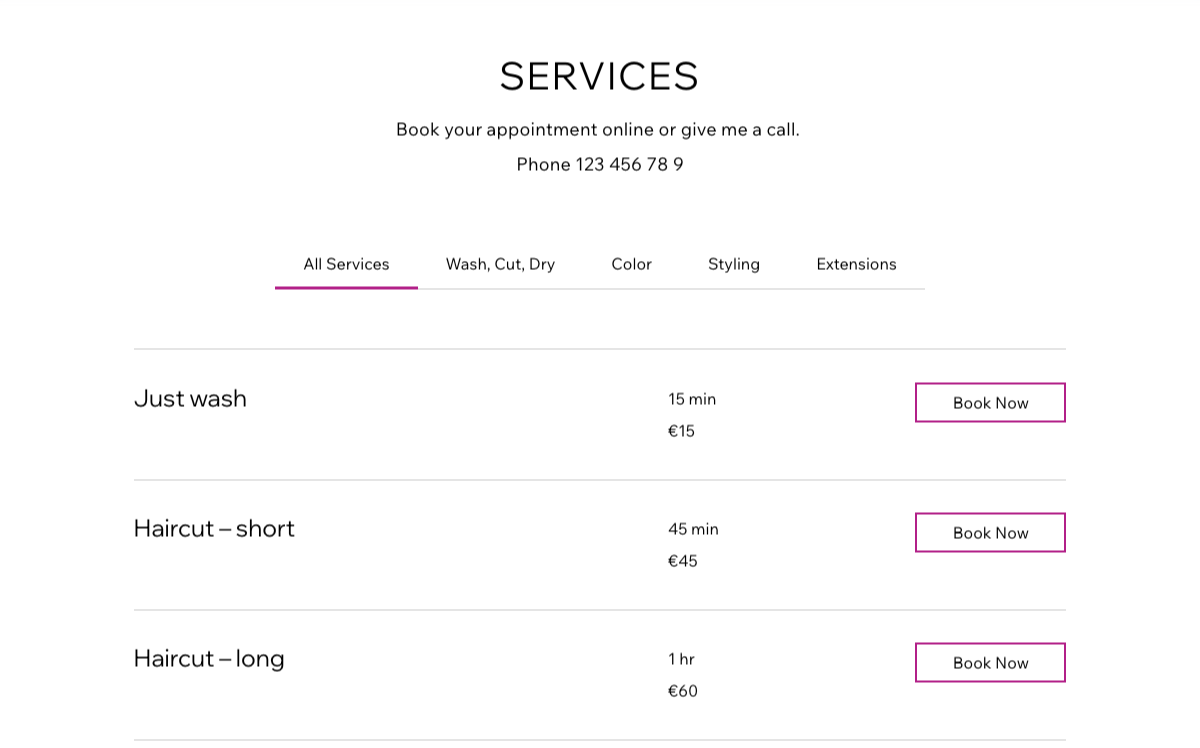Image resolution: width=1200 pixels, height=748 pixels.
Task: Select the Extensions tab
Action: (x=856, y=264)
